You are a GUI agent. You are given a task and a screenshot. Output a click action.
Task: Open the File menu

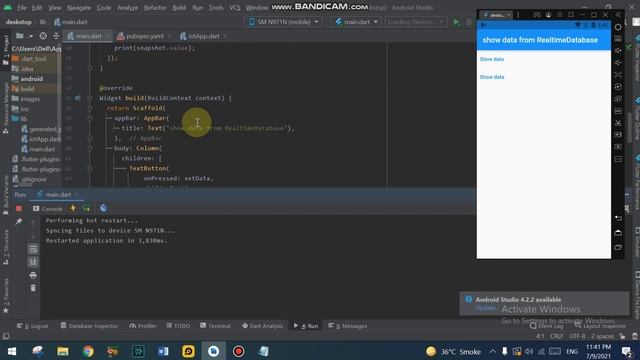pyautogui.click(x=22, y=8)
